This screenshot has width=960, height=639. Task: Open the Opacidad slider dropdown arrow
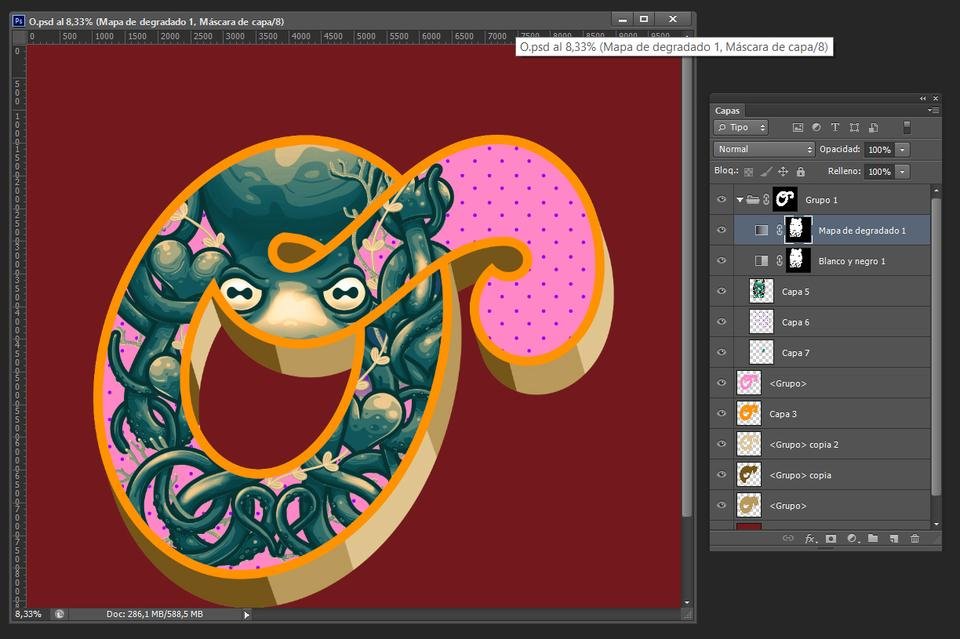(x=902, y=149)
